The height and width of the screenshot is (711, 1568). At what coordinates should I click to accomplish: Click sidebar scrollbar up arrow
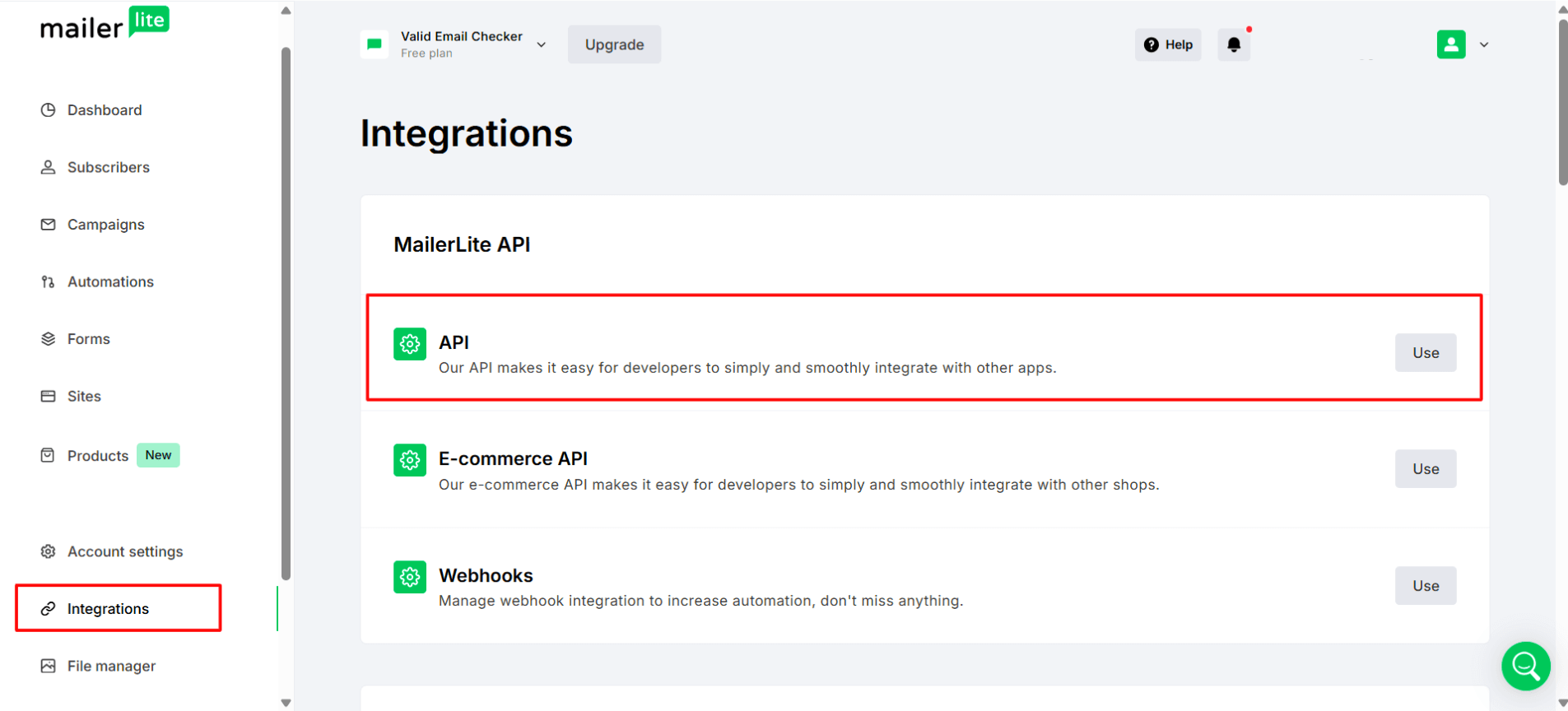[x=286, y=11]
